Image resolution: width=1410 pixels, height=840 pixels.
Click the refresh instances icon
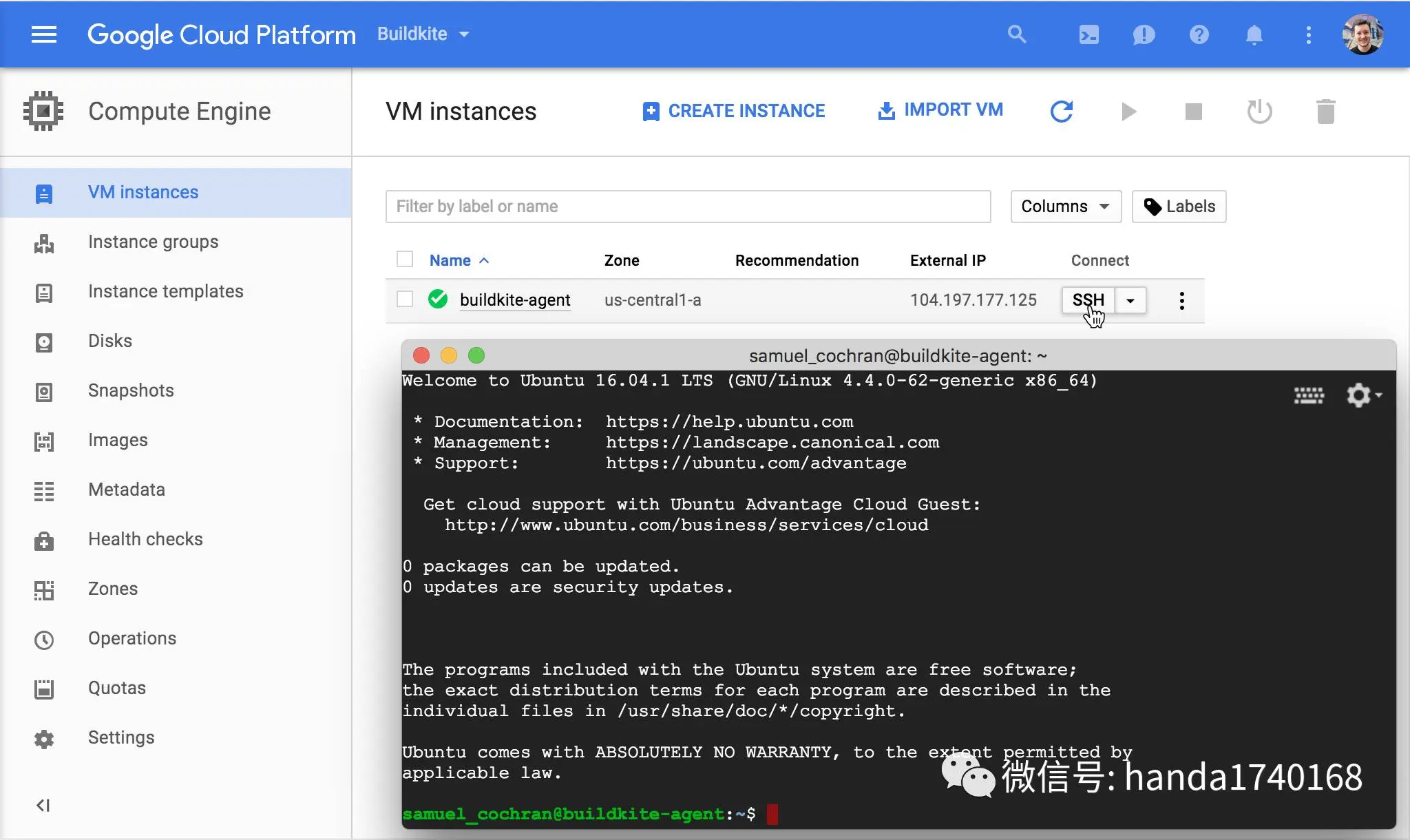pyautogui.click(x=1062, y=111)
